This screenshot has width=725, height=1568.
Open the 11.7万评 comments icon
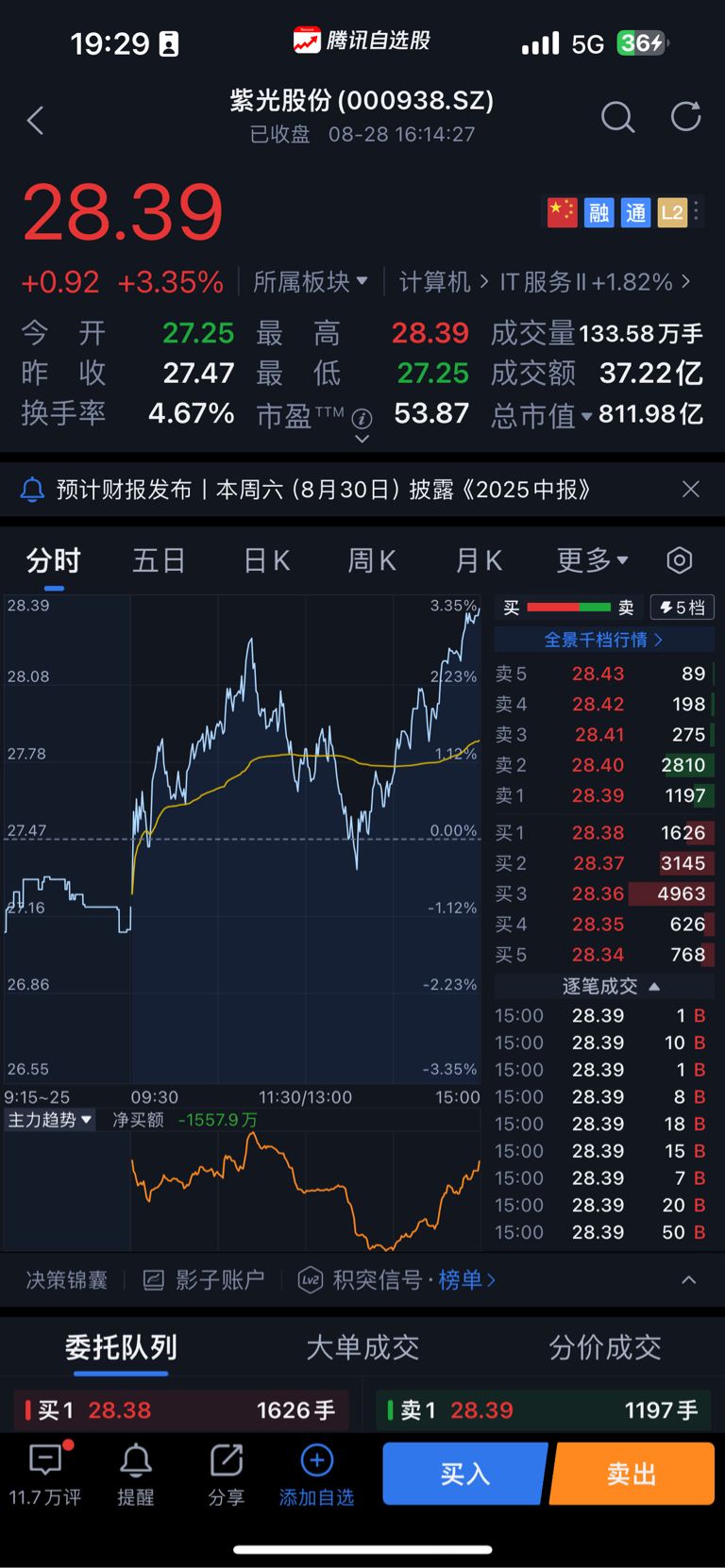pos(45,1460)
